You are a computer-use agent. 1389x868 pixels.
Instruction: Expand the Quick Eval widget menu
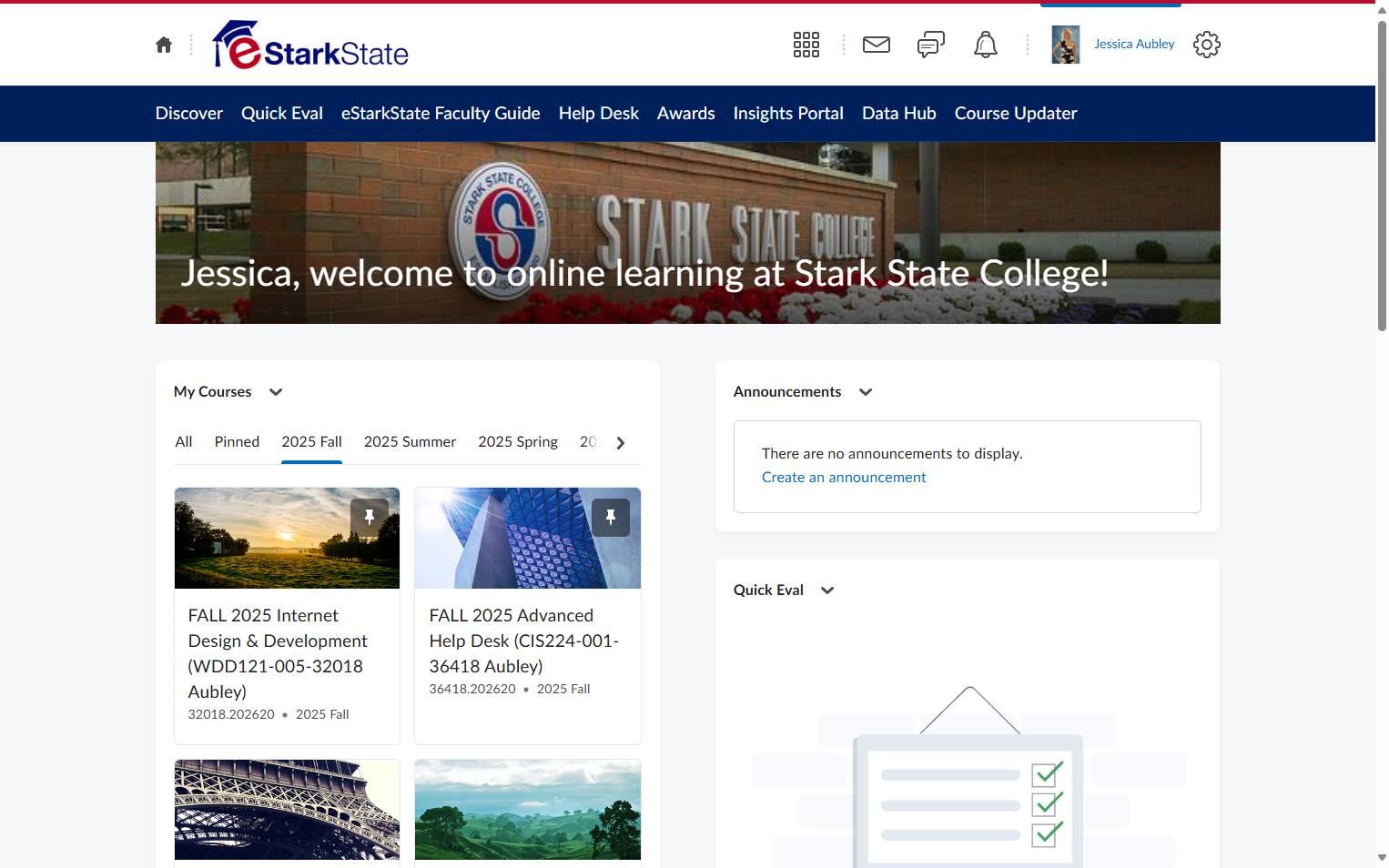point(827,590)
